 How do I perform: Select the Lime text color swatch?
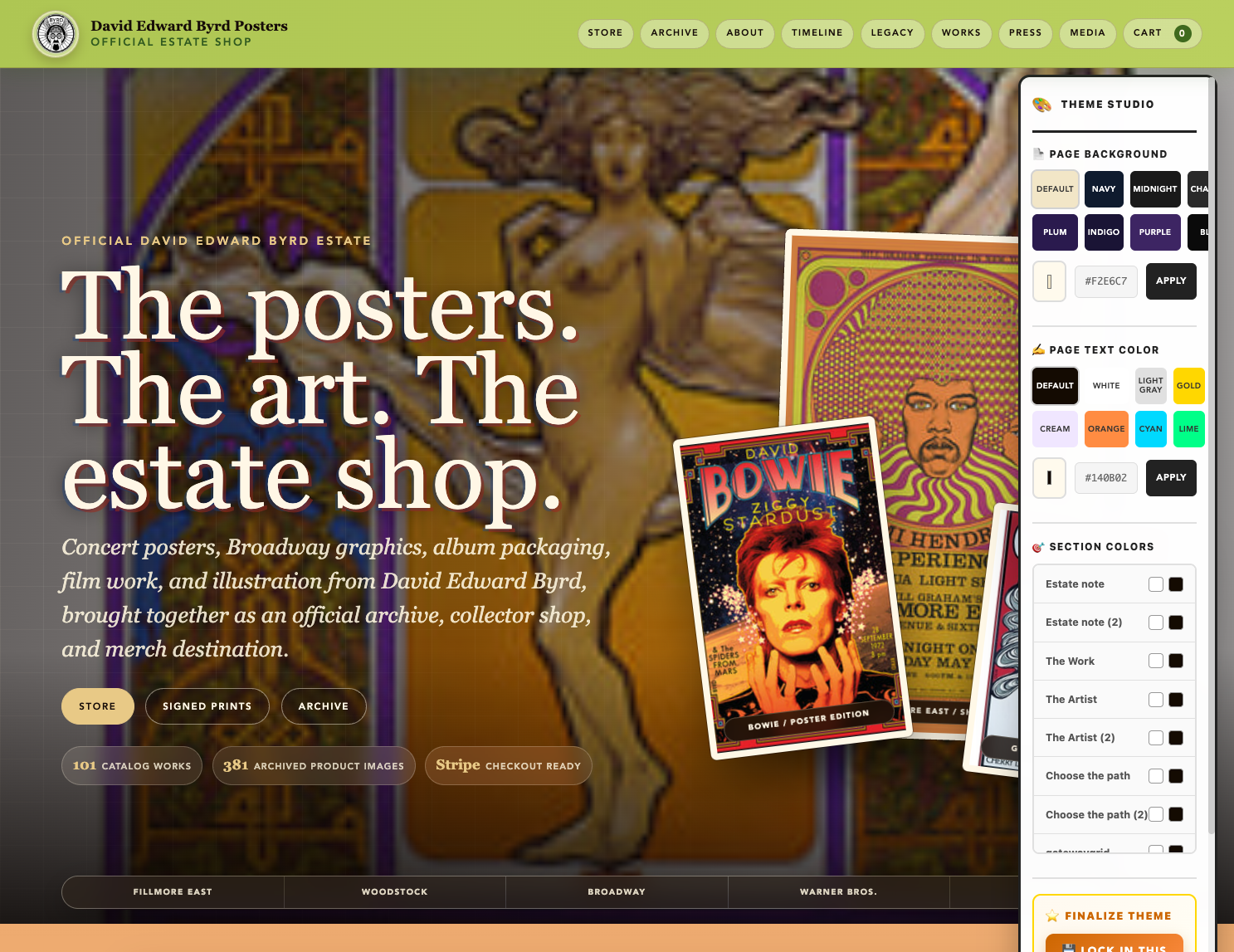click(x=1188, y=429)
